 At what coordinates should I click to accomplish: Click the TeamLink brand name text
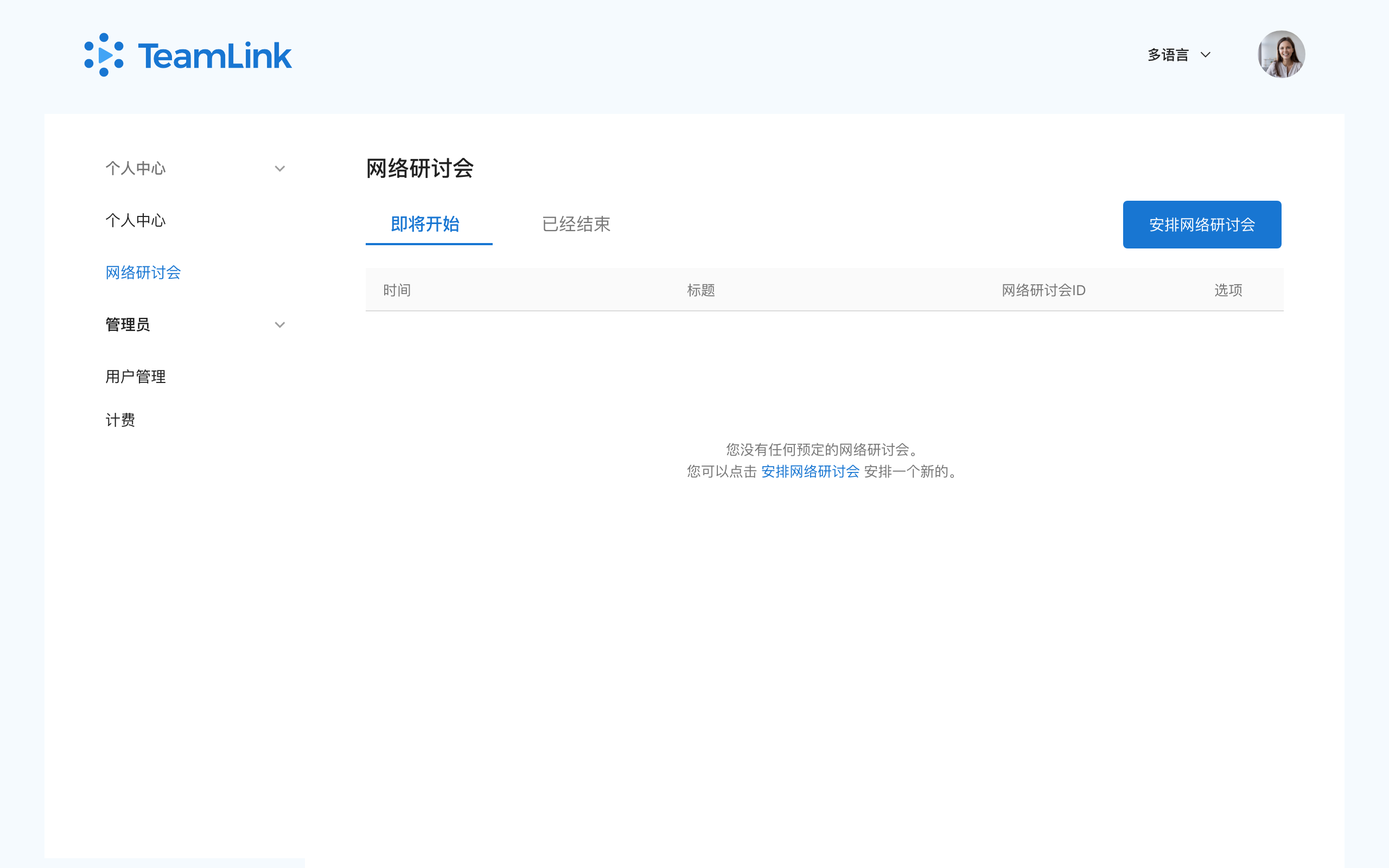coord(215,56)
